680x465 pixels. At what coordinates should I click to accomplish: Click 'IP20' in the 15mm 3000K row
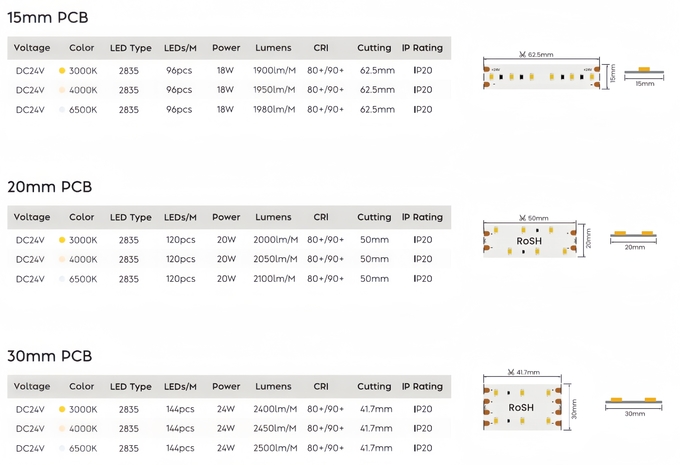[x=422, y=70]
